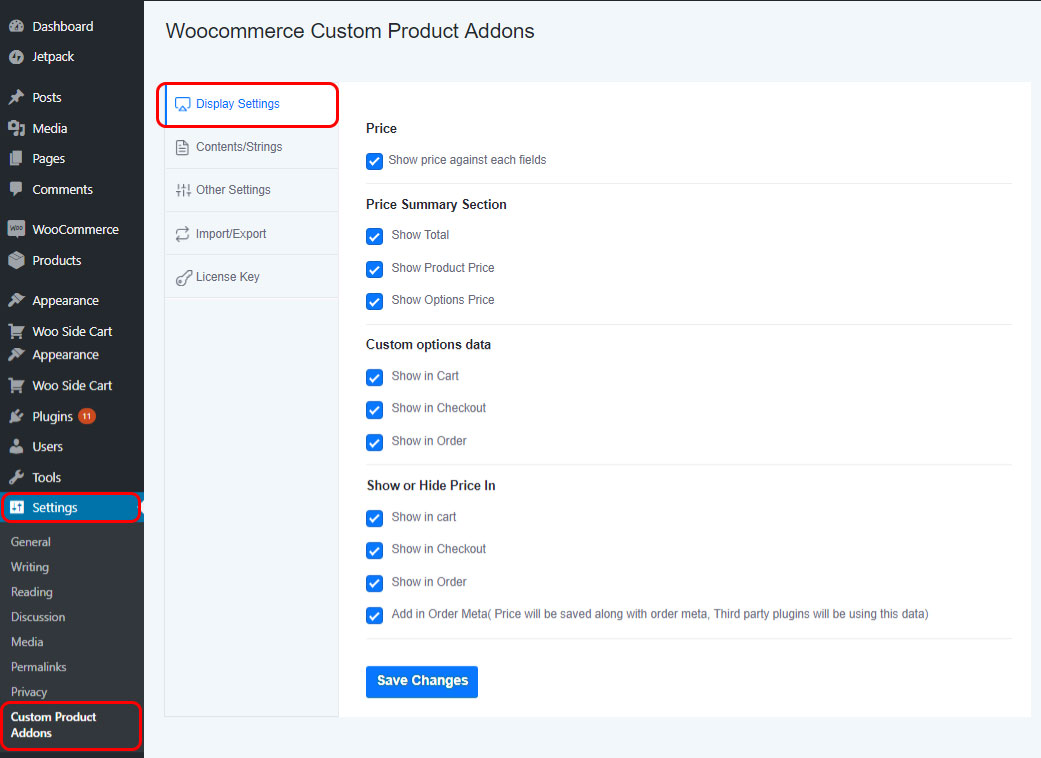
Task: Open Discussion settings submenu link
Action: (x=38, y=617)
